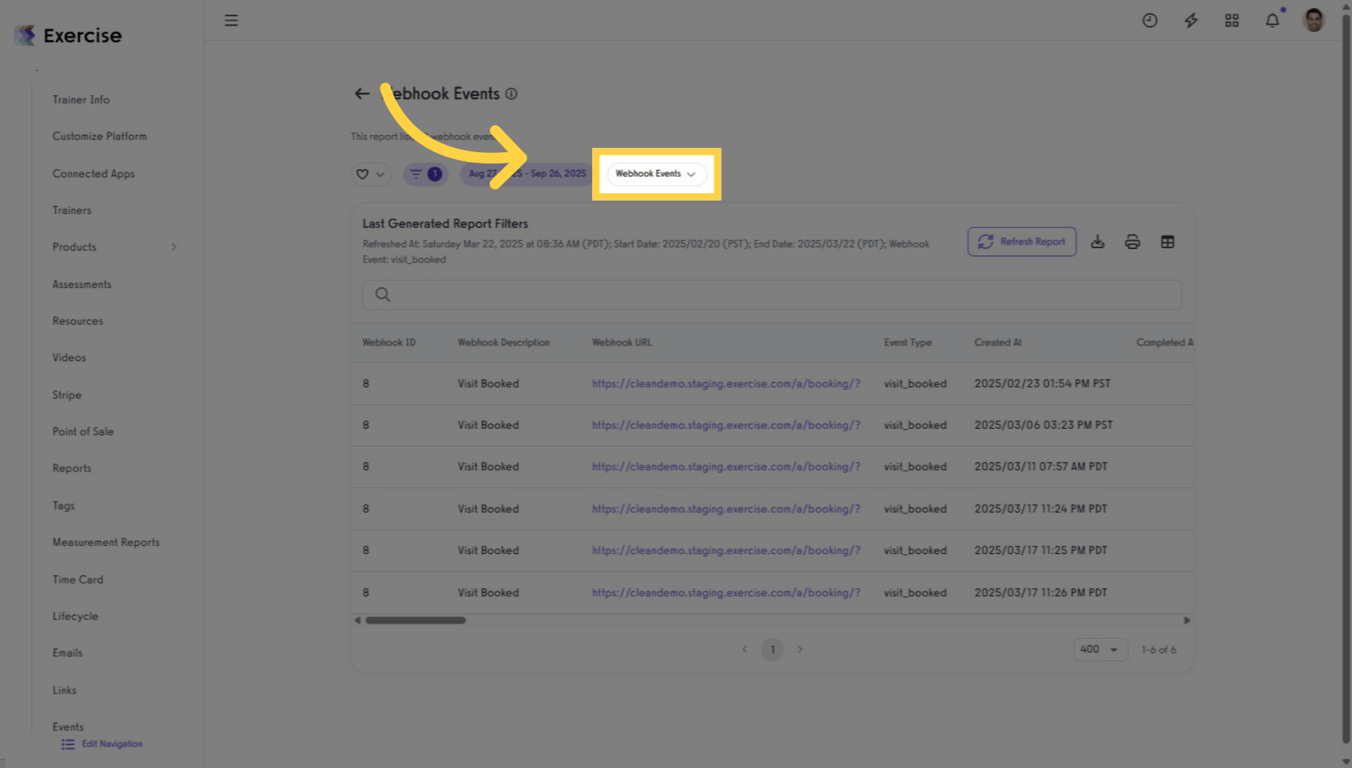Open the first cleandemo booking URL link

point(726,383)
